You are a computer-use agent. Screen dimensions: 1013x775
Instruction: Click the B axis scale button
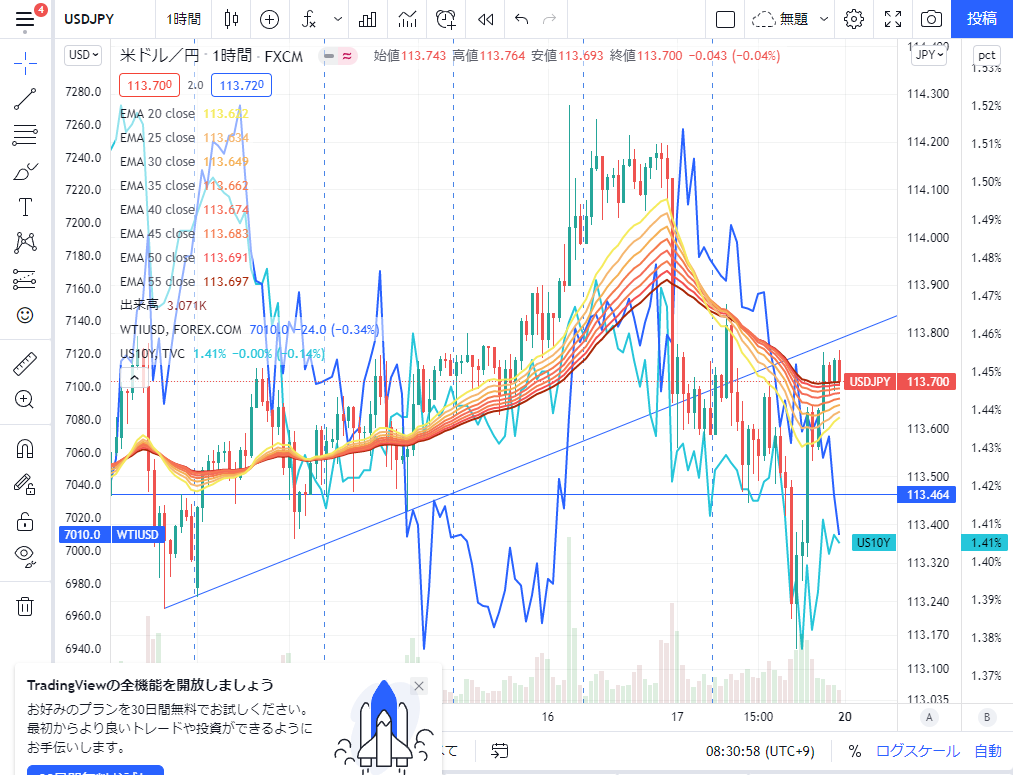[987, 717]
